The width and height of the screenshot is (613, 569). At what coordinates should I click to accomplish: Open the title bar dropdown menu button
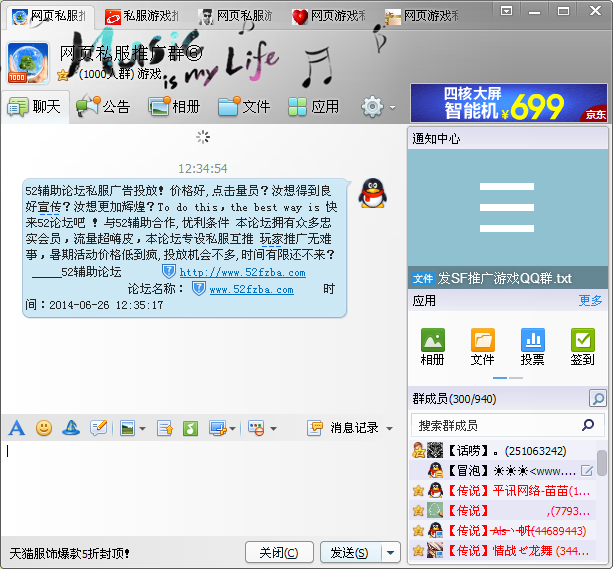[506, 11]
